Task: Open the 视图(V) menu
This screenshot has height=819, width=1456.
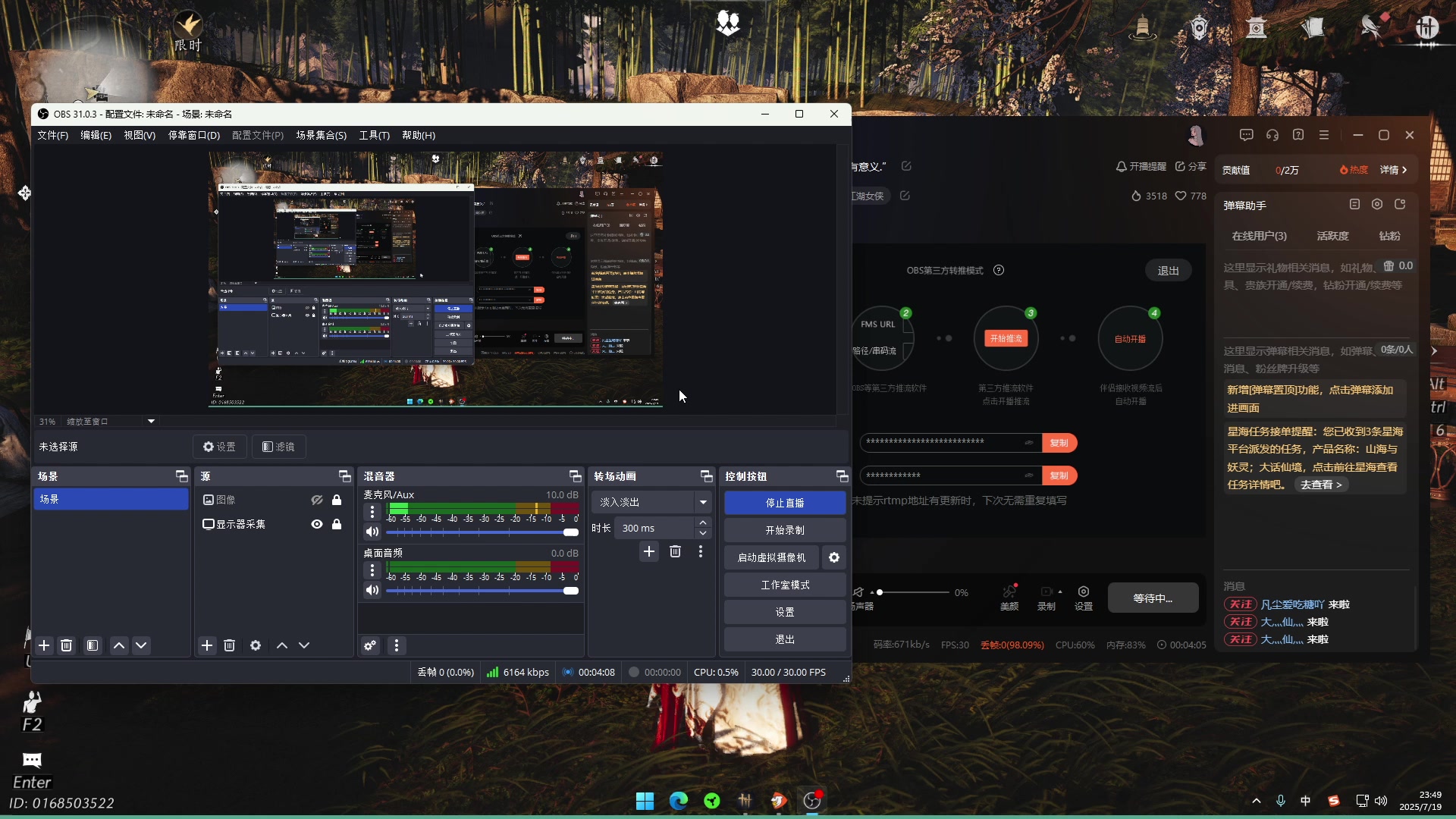Action: (x=140, y=135)
